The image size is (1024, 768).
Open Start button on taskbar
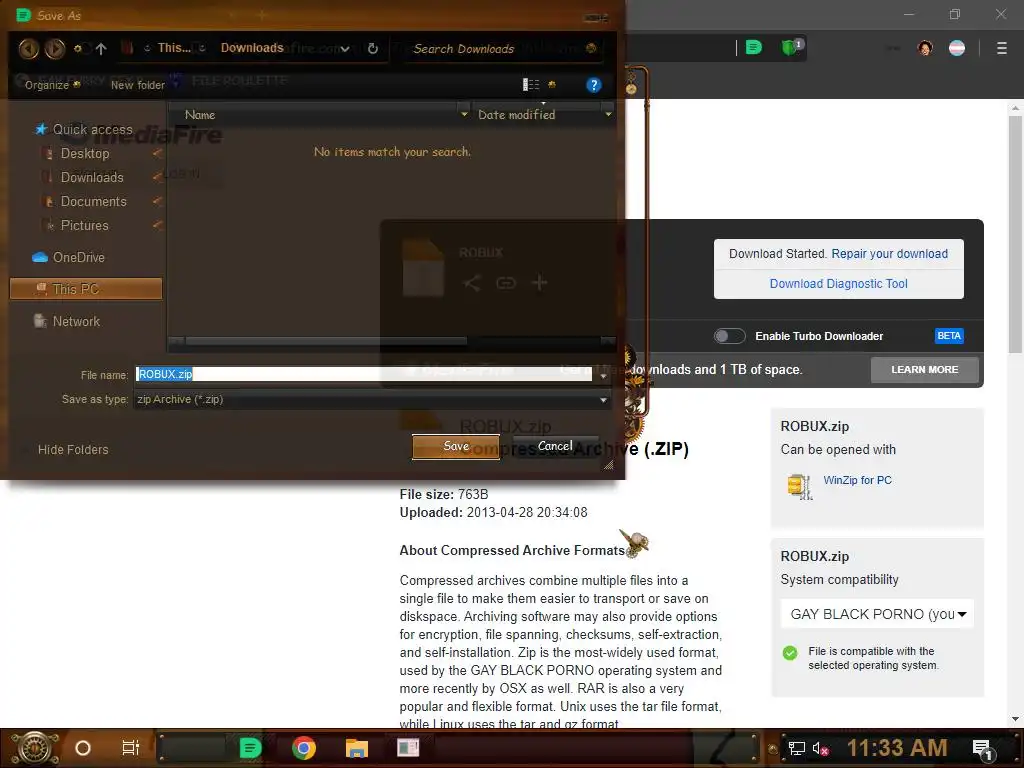click(35, 748)
